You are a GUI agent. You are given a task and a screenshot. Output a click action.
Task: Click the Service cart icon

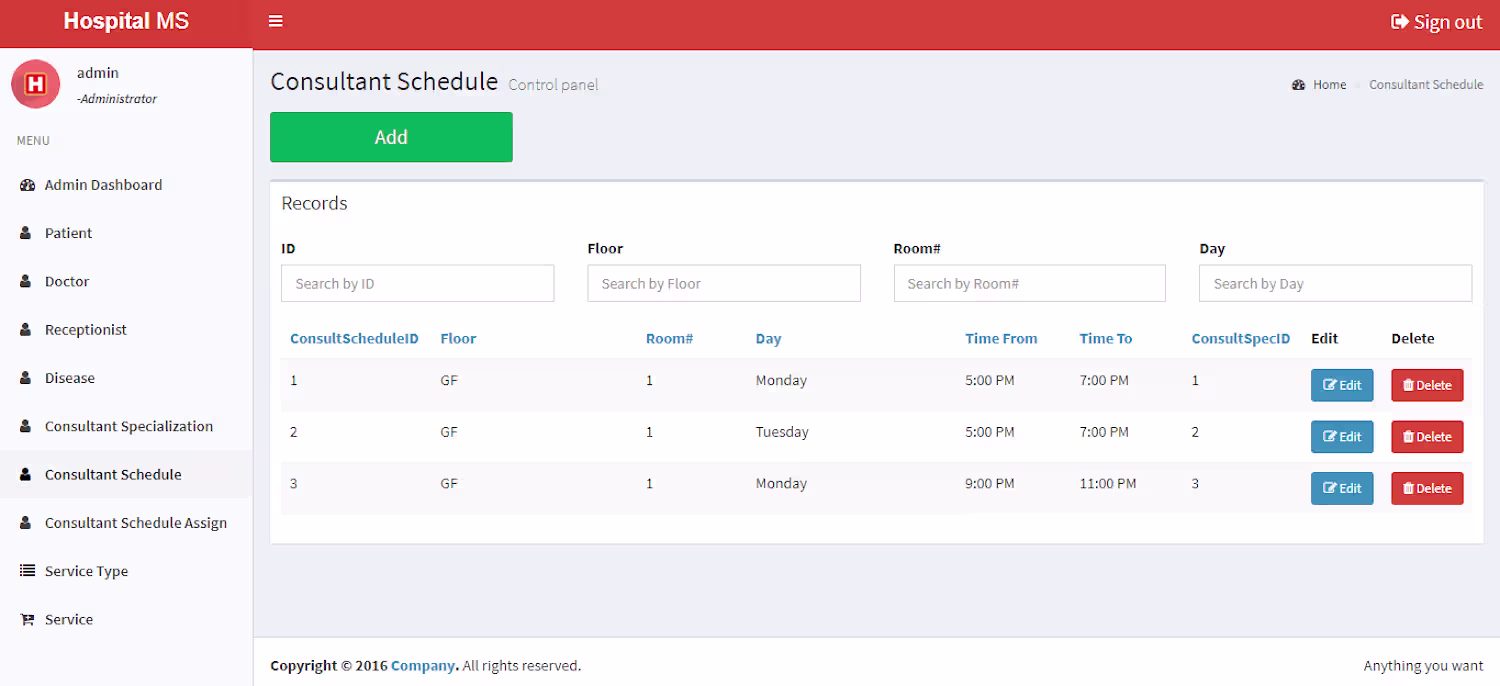point(27,620)
